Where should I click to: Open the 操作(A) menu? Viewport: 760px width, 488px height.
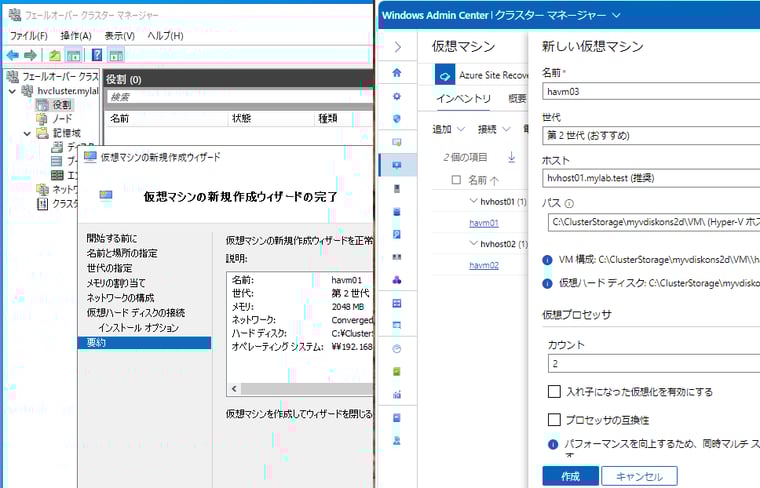tap(76, 36)
